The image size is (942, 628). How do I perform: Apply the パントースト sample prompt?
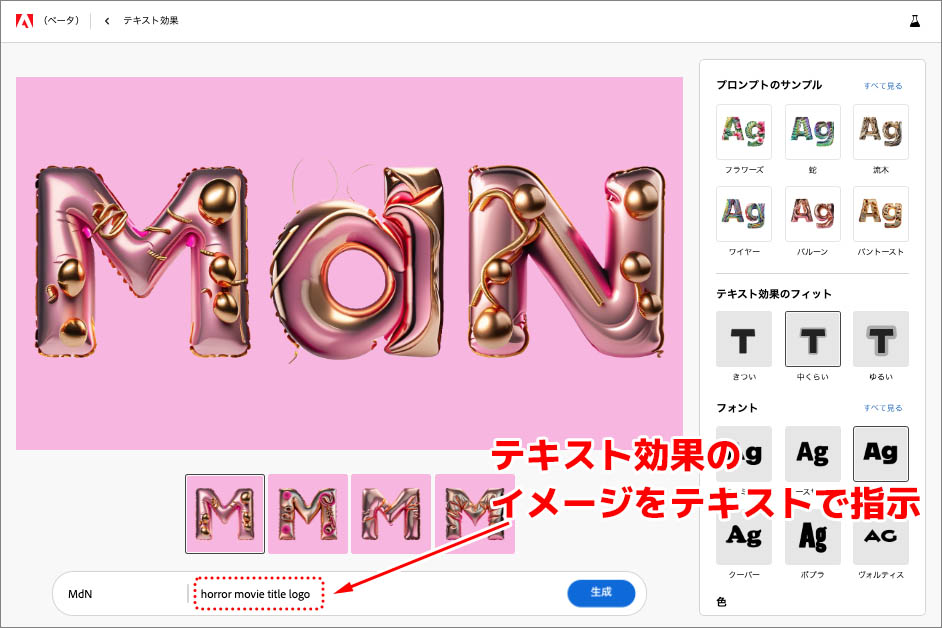[x=880, y=213]
